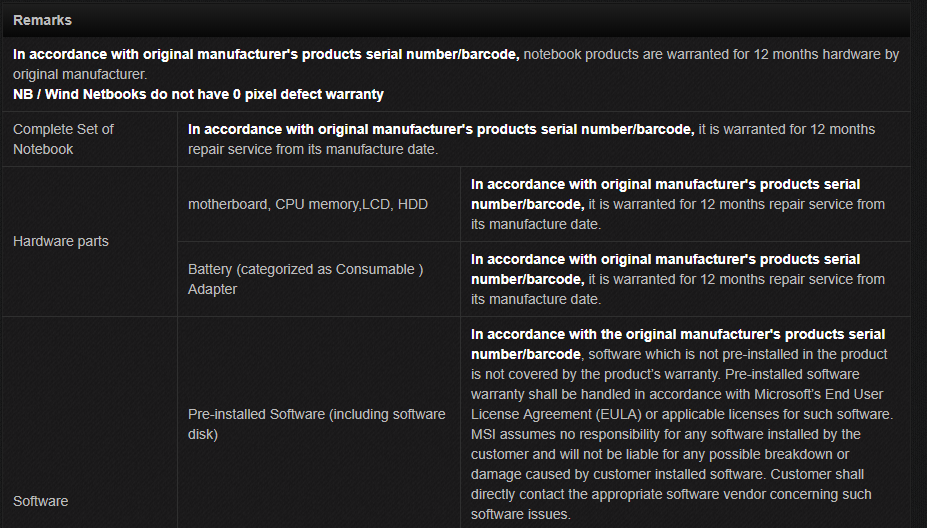Click the Adapter text under Battery
This screenshot has height=528, width=927.
pos(212,289)
